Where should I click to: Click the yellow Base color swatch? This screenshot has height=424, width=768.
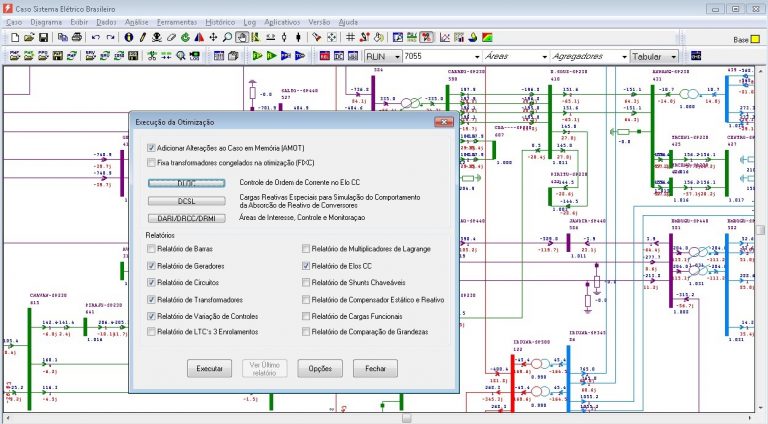tap(757, 39)
